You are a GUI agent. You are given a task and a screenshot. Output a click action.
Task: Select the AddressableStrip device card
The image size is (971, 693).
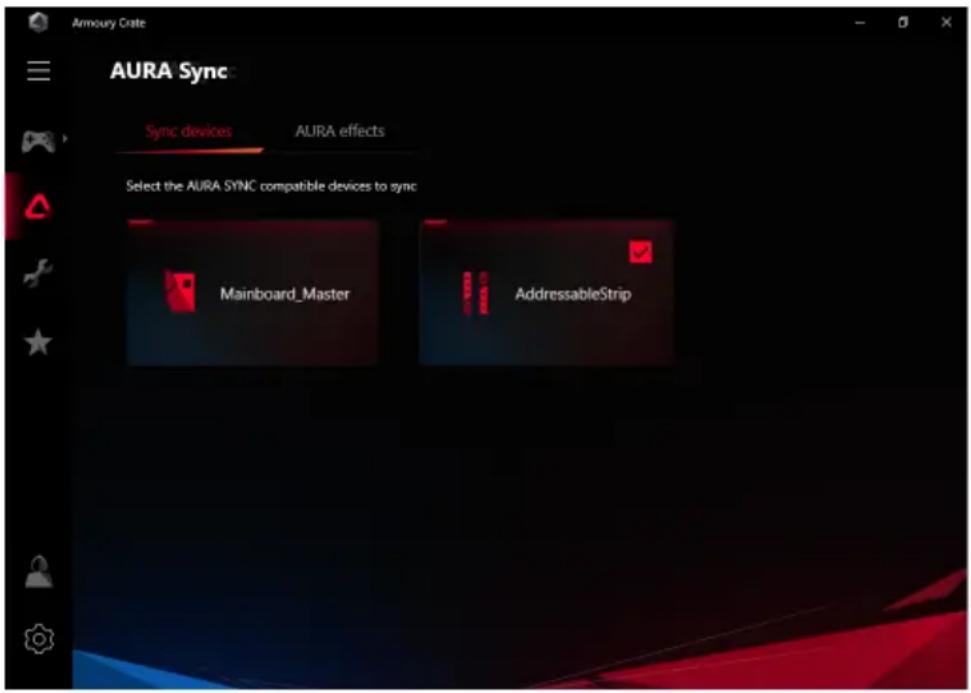[546, 293]
